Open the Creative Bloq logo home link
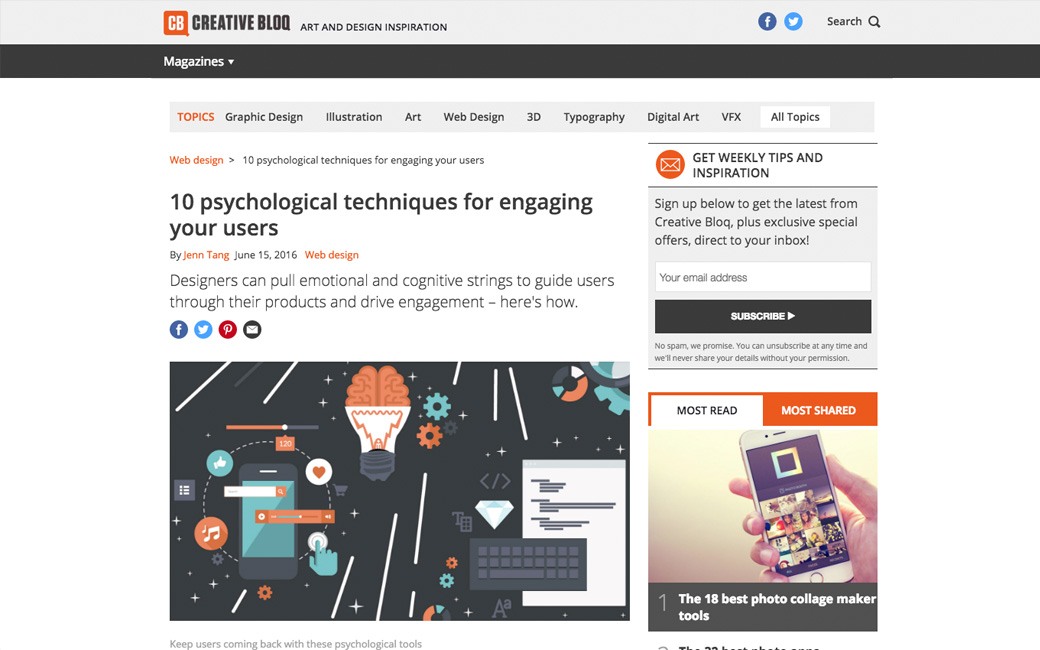This screenshot has height=650, width=1040. [x=227, y=23]
